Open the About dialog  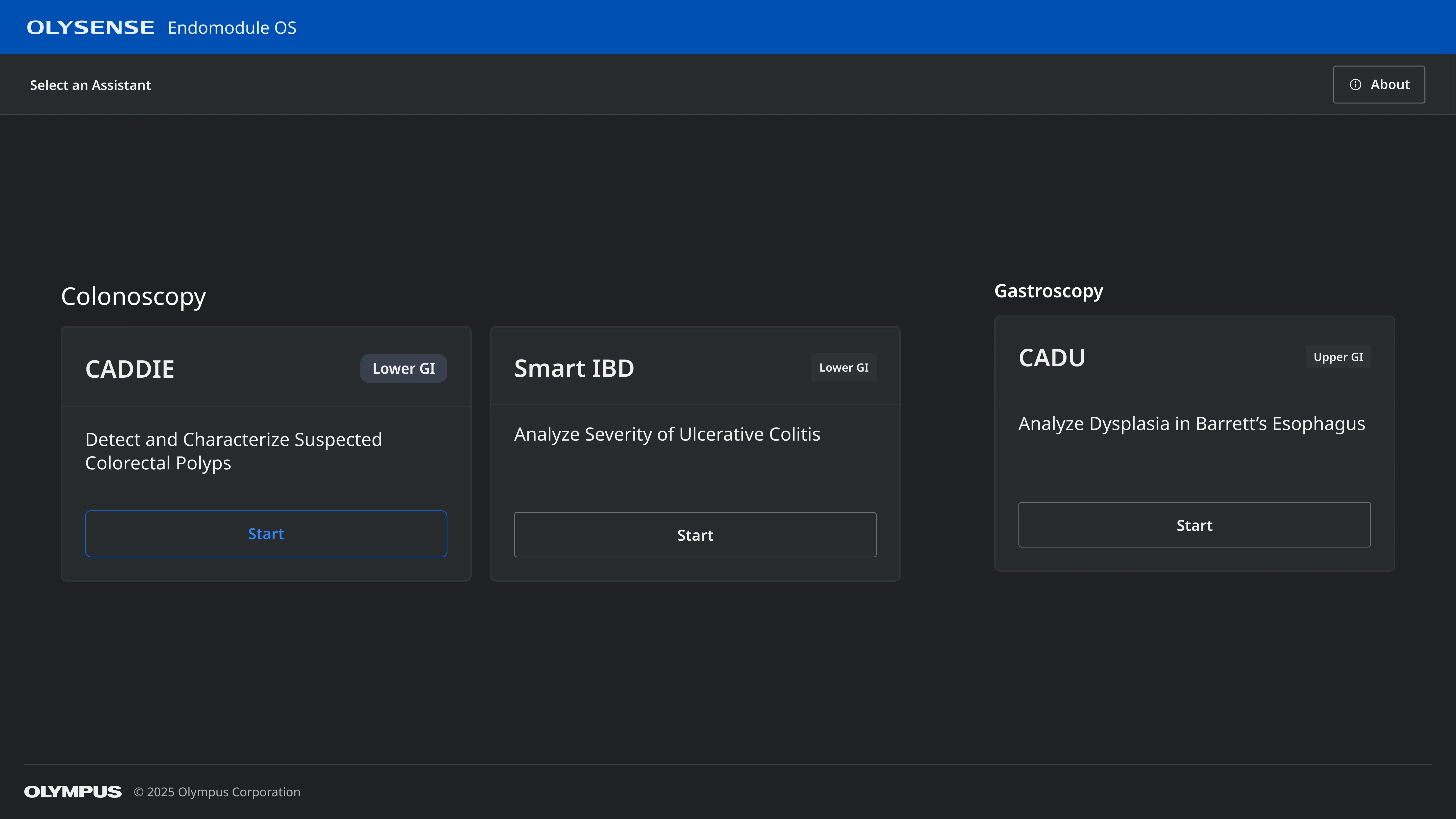(1379, 84)
